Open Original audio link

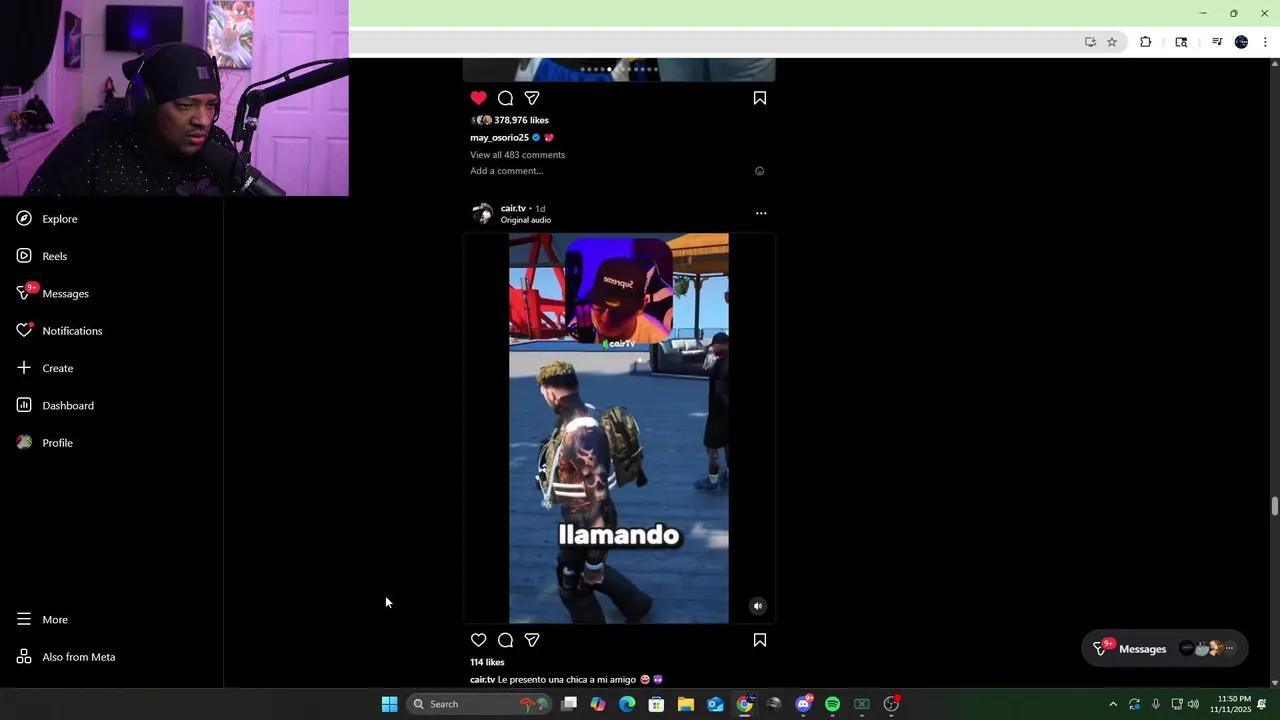pos(525,220)
